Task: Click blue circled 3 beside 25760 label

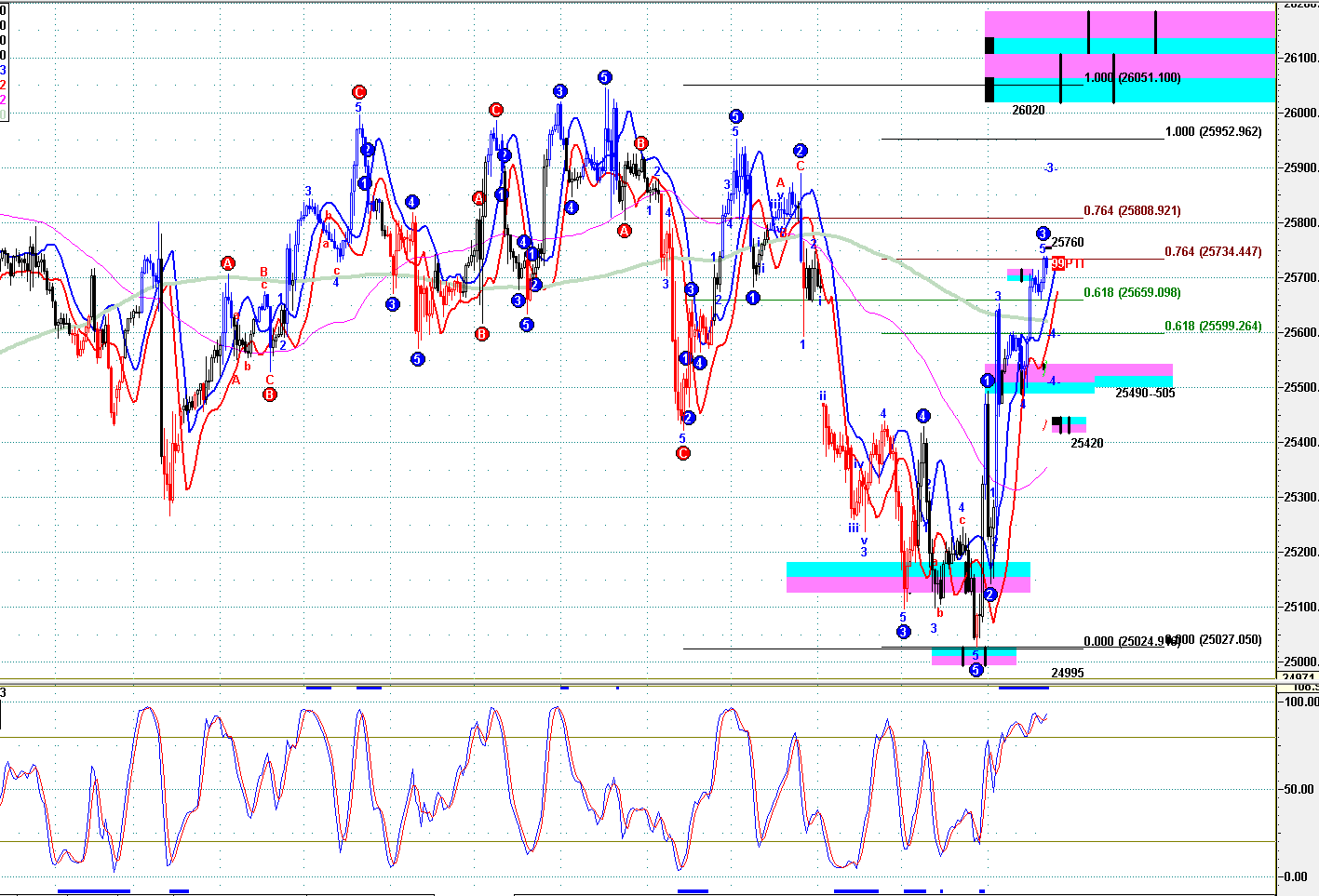Action: [1043, 234]
